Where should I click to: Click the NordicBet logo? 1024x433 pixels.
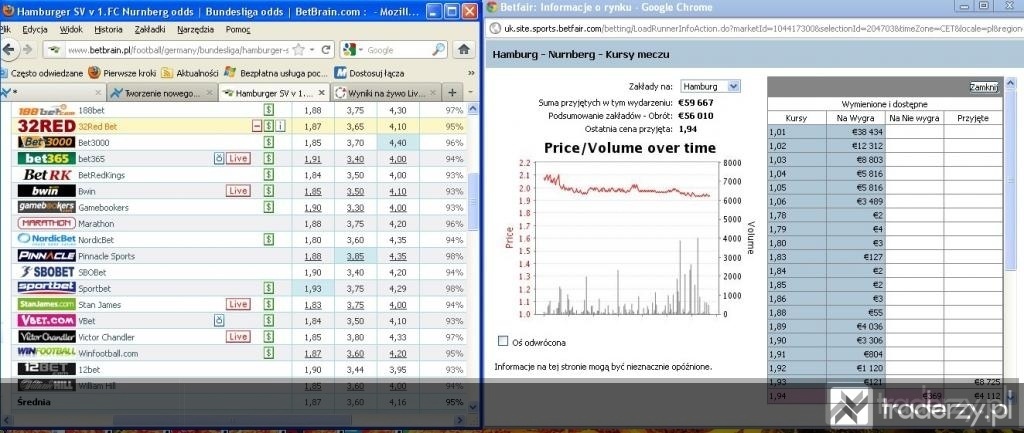point(46,240)
